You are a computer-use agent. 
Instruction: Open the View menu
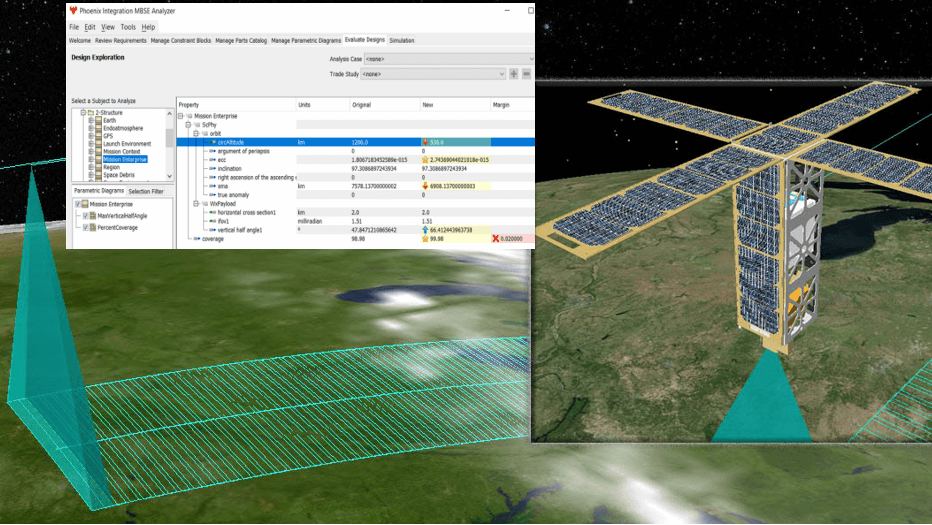pyautogui.click(x=108, y=27)
